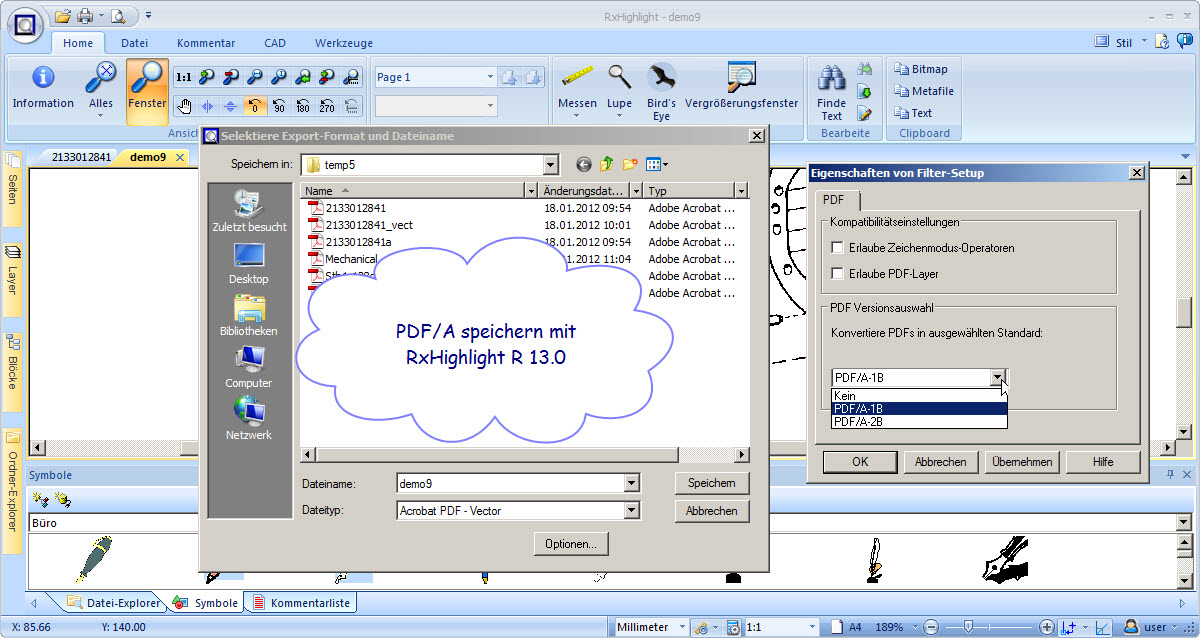Switch to the Kommentar ribbon tab
Viewport: 1200px width, 638px height.
pyautogui.click(x=205, y=43)
